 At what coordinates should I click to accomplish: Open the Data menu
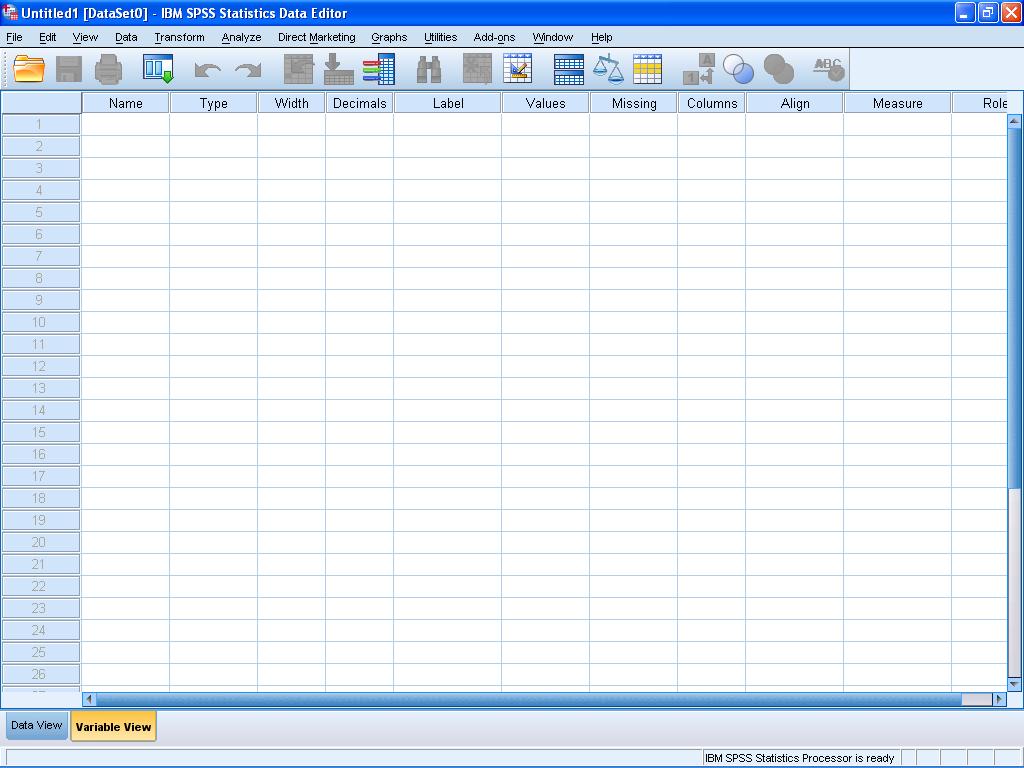(126, 37)
